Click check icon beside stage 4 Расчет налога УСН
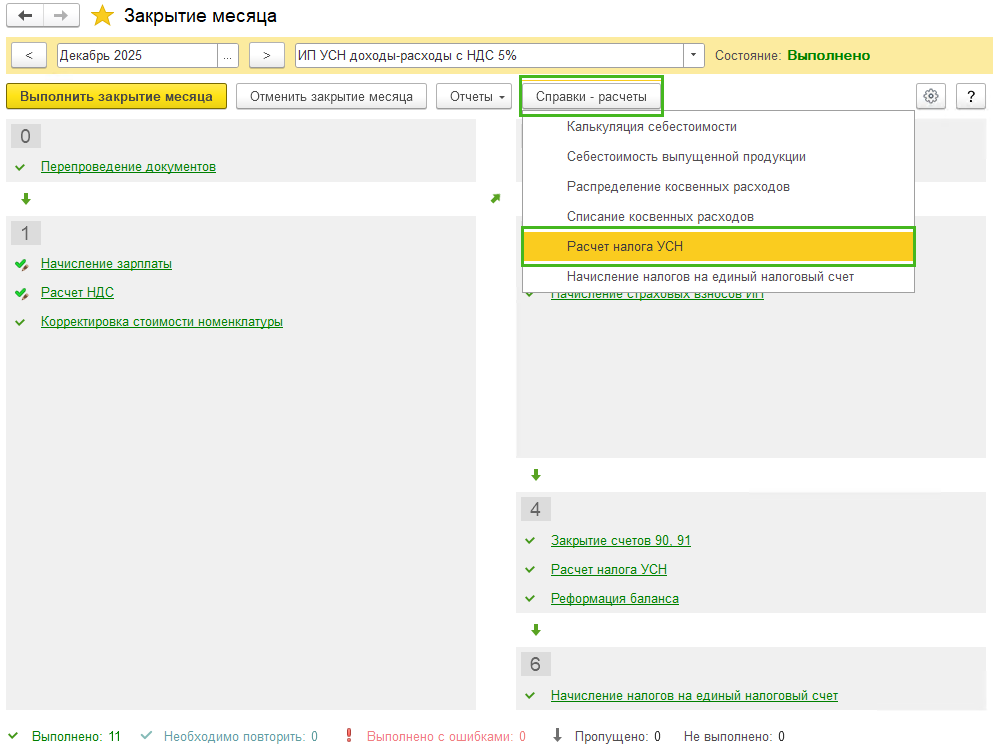993x749 pixels. tap(530, 570)
